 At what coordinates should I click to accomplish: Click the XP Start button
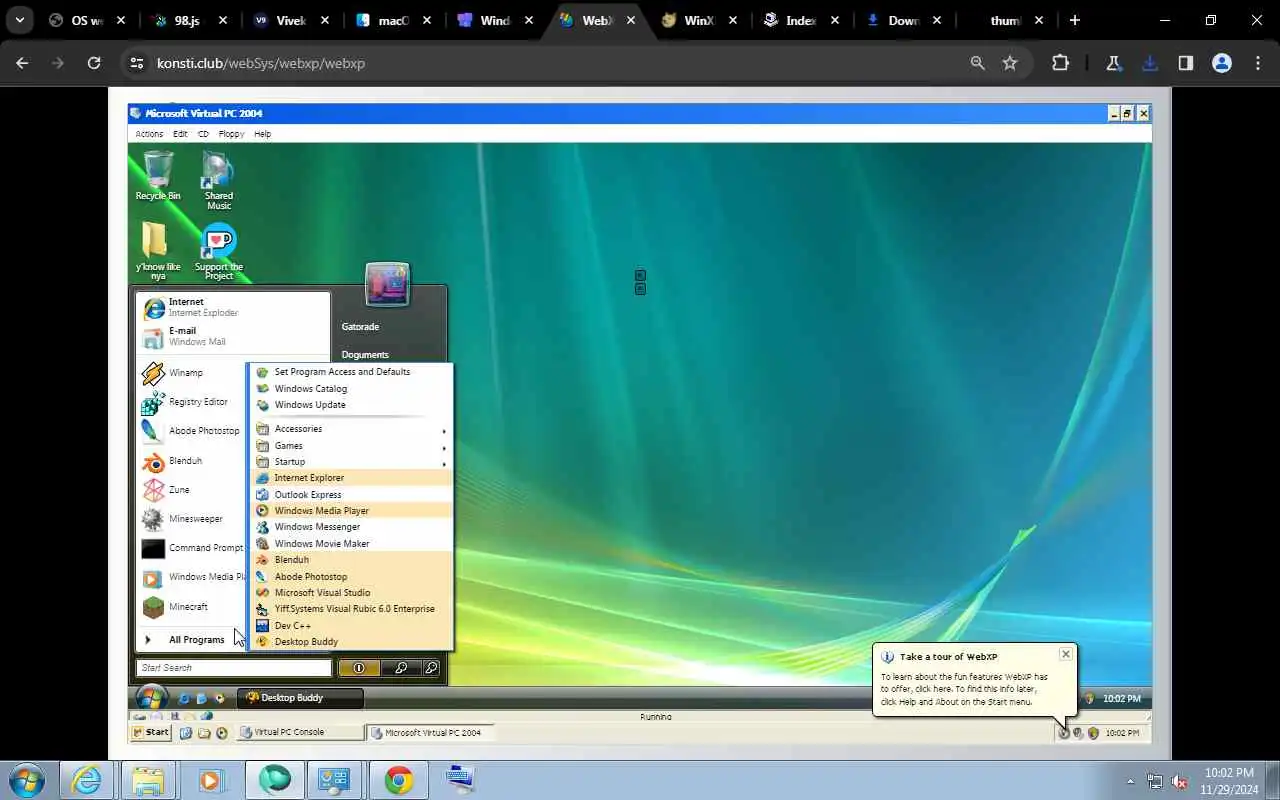pos(151,733)
